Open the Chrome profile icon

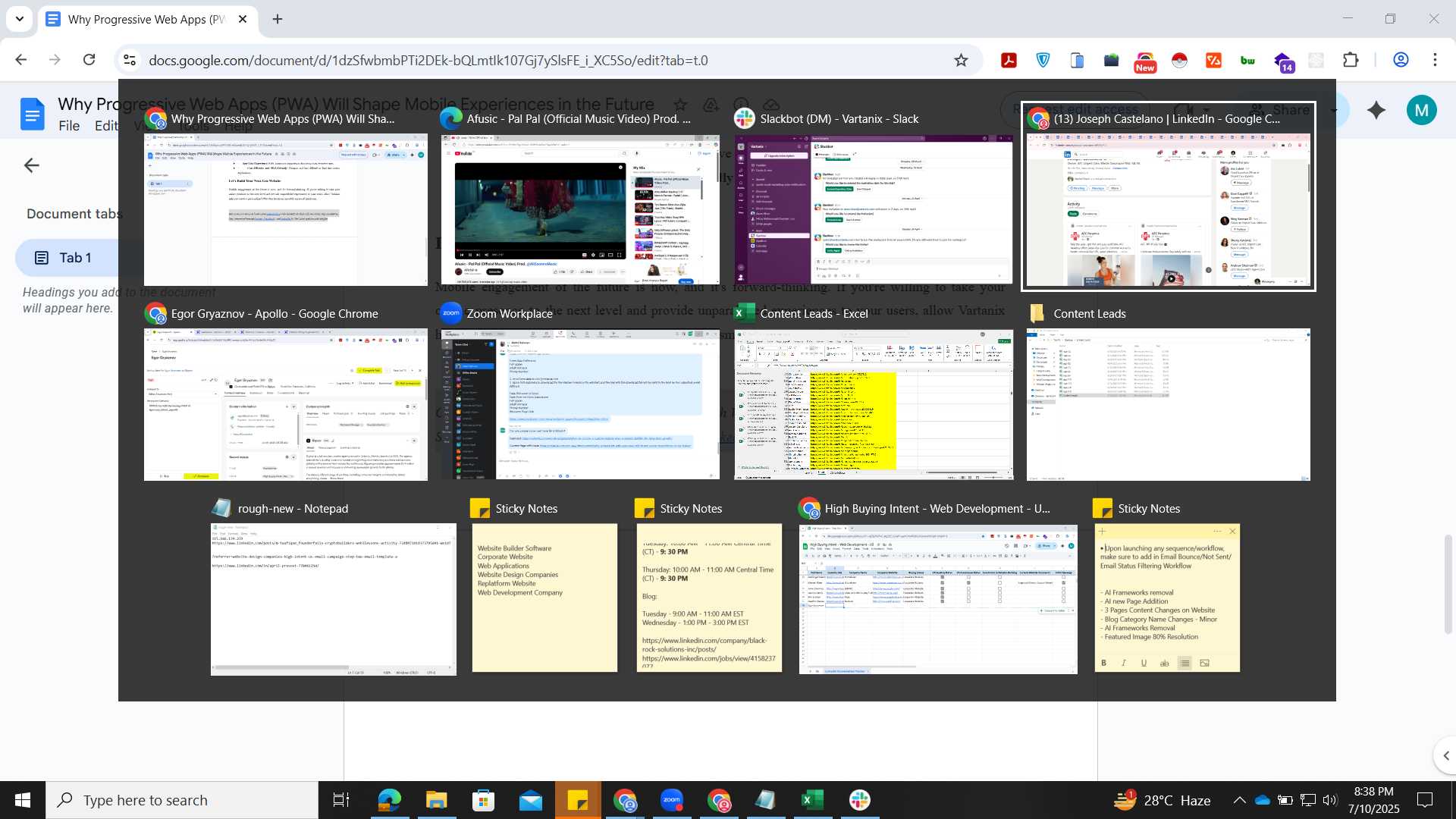pyautogui.click(x=1401, y=60)
